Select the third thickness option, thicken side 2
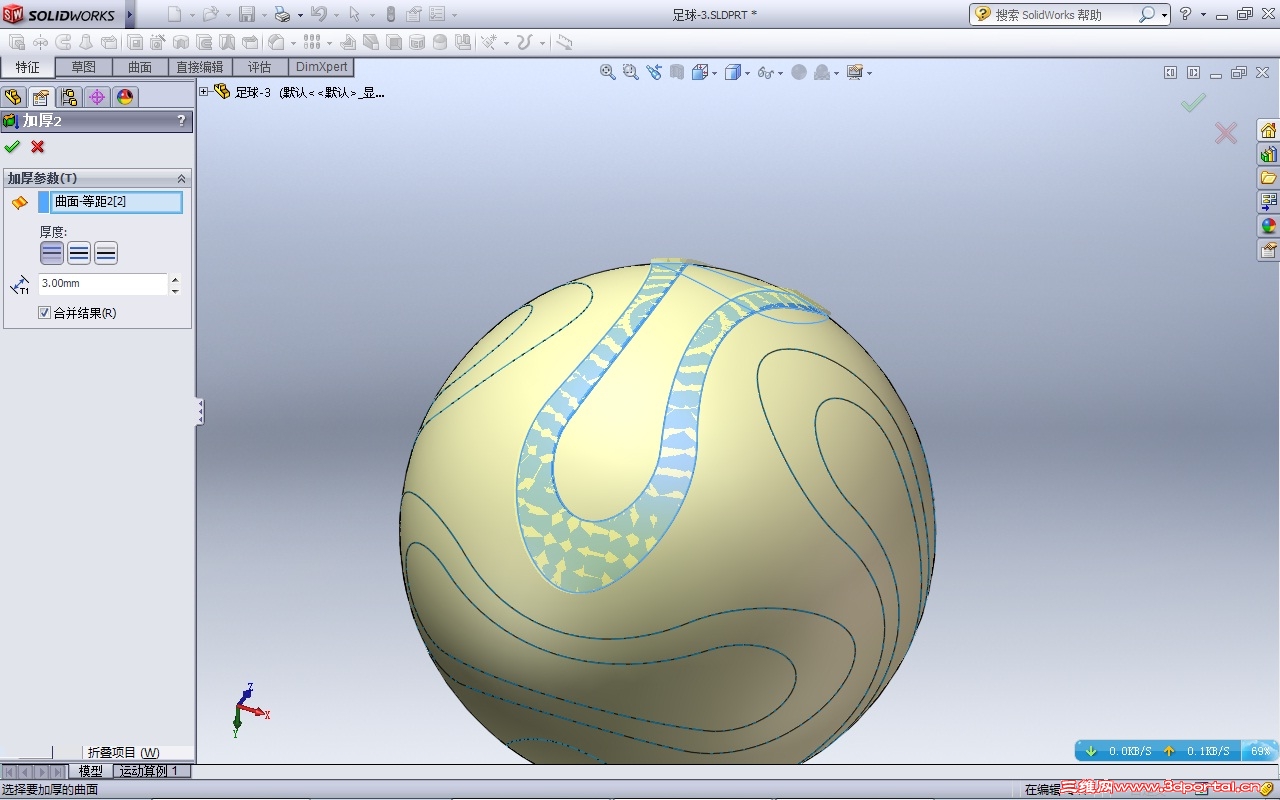The height and width of the screenshot is (800, 1280). click(x=106, y=253)
